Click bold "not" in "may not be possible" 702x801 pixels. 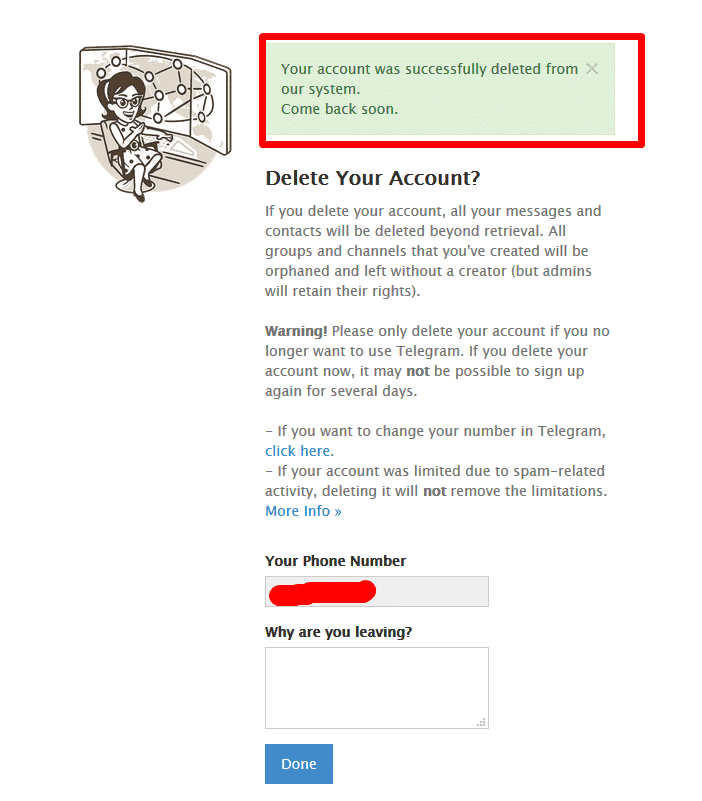click(417, 371)
